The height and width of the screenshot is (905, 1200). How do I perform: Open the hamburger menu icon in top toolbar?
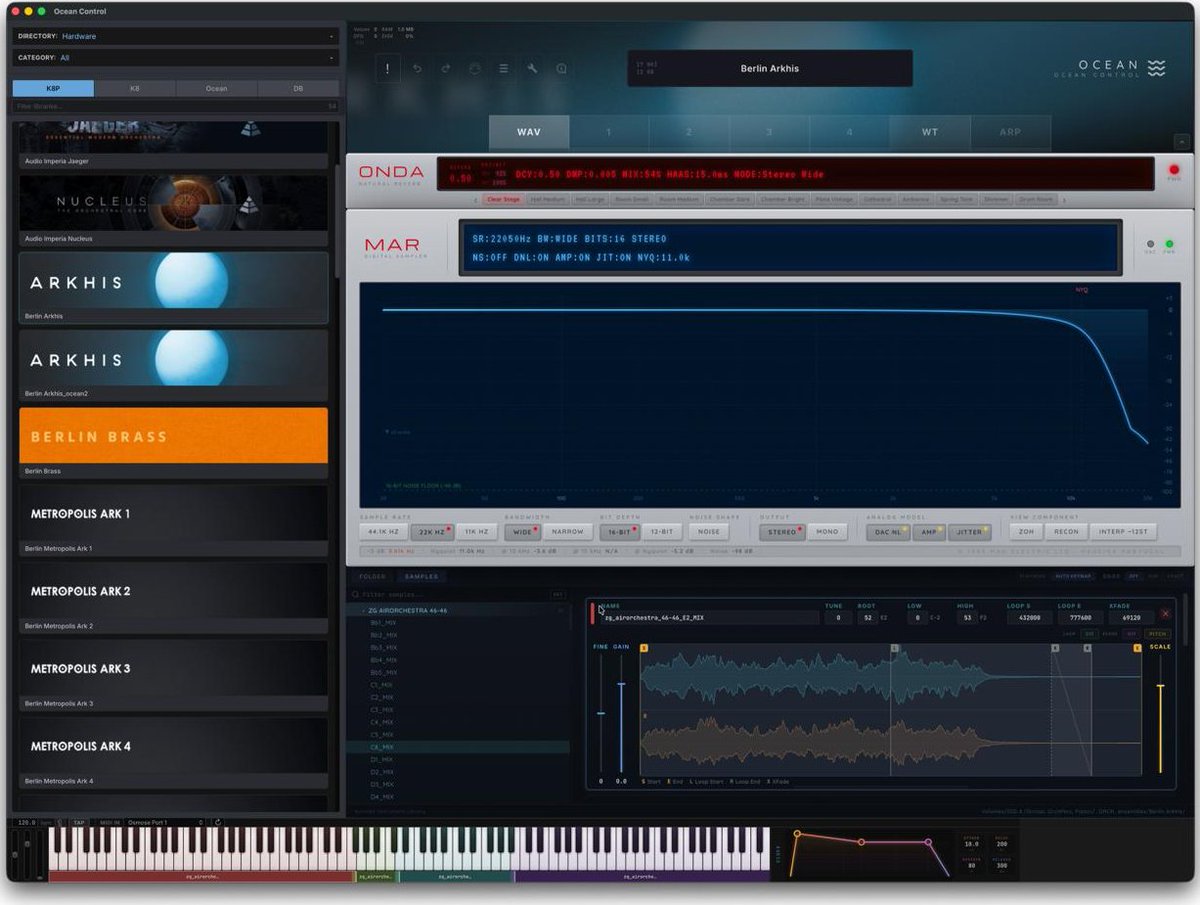[x=503, y=69]
